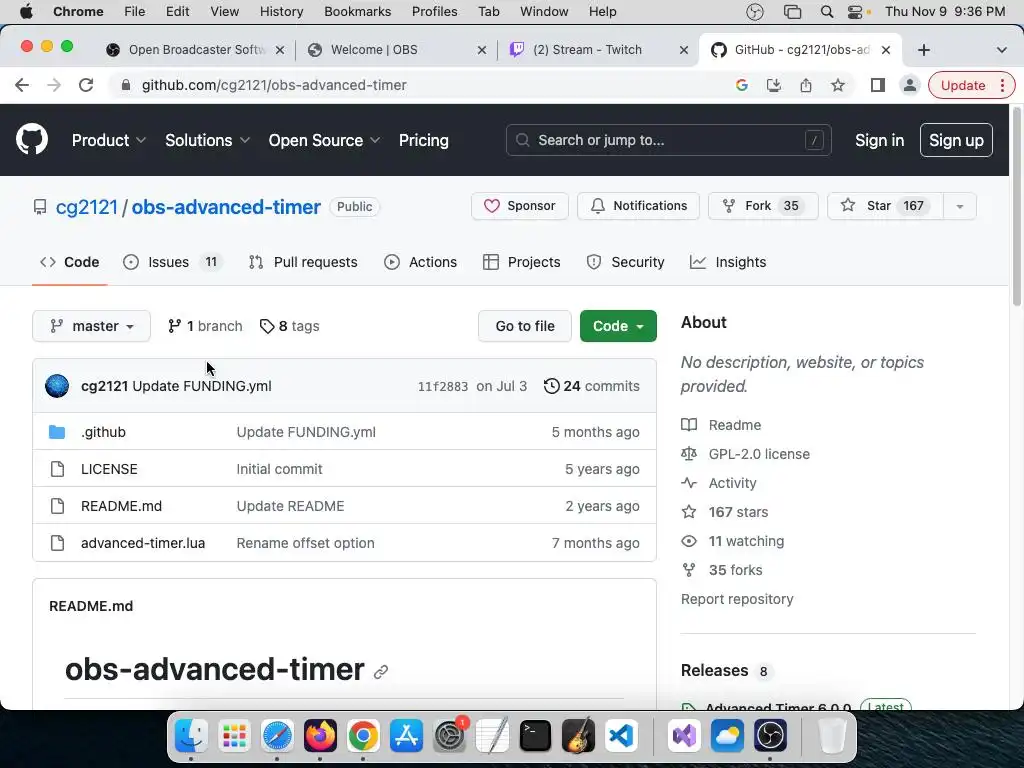The width and height of the screenshot is (1024, 768).
Task: Open App Store from the dock
Action: (406, 736)
